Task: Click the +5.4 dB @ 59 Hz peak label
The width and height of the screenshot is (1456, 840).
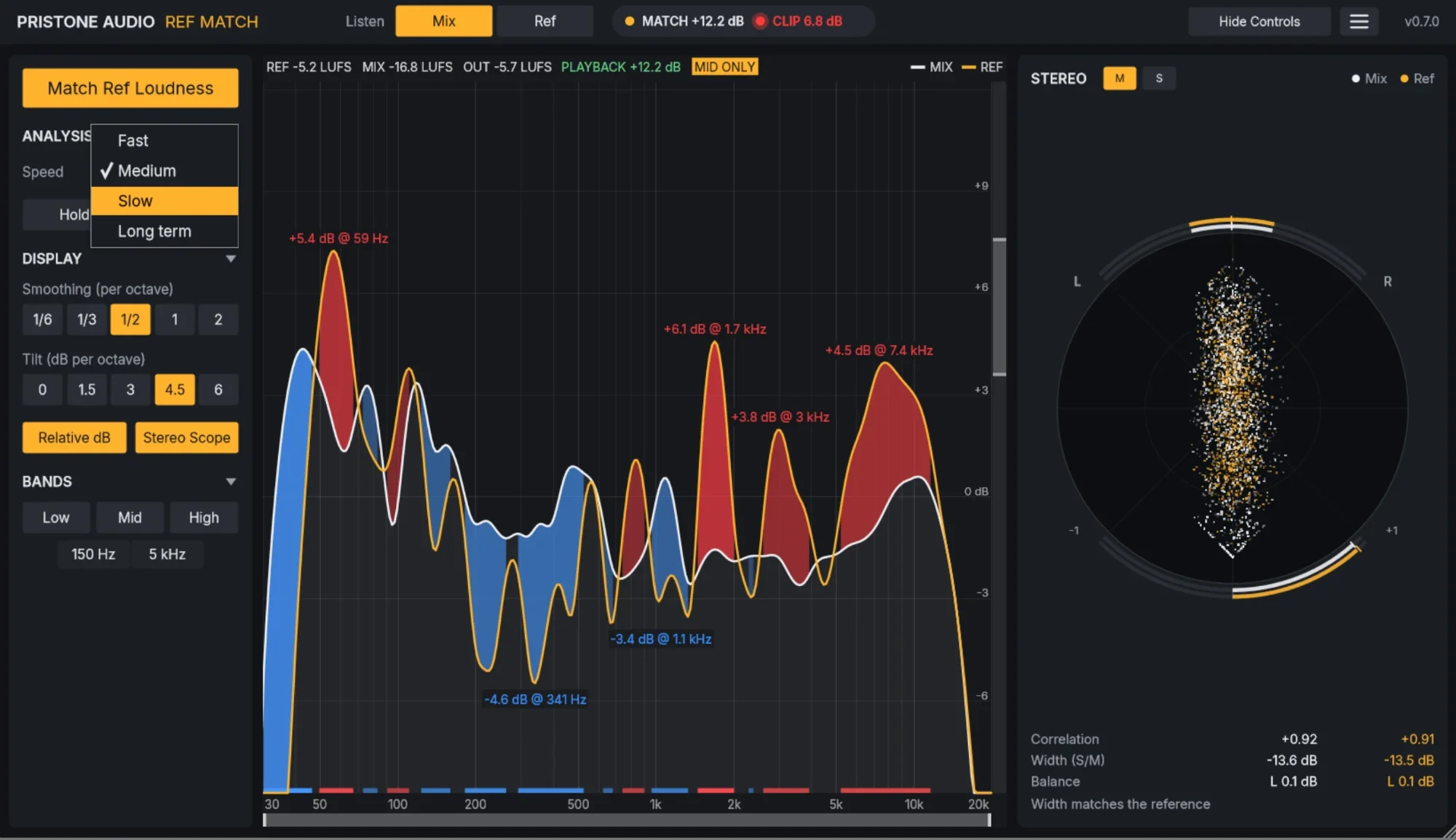Action: (x=339, y=238)
